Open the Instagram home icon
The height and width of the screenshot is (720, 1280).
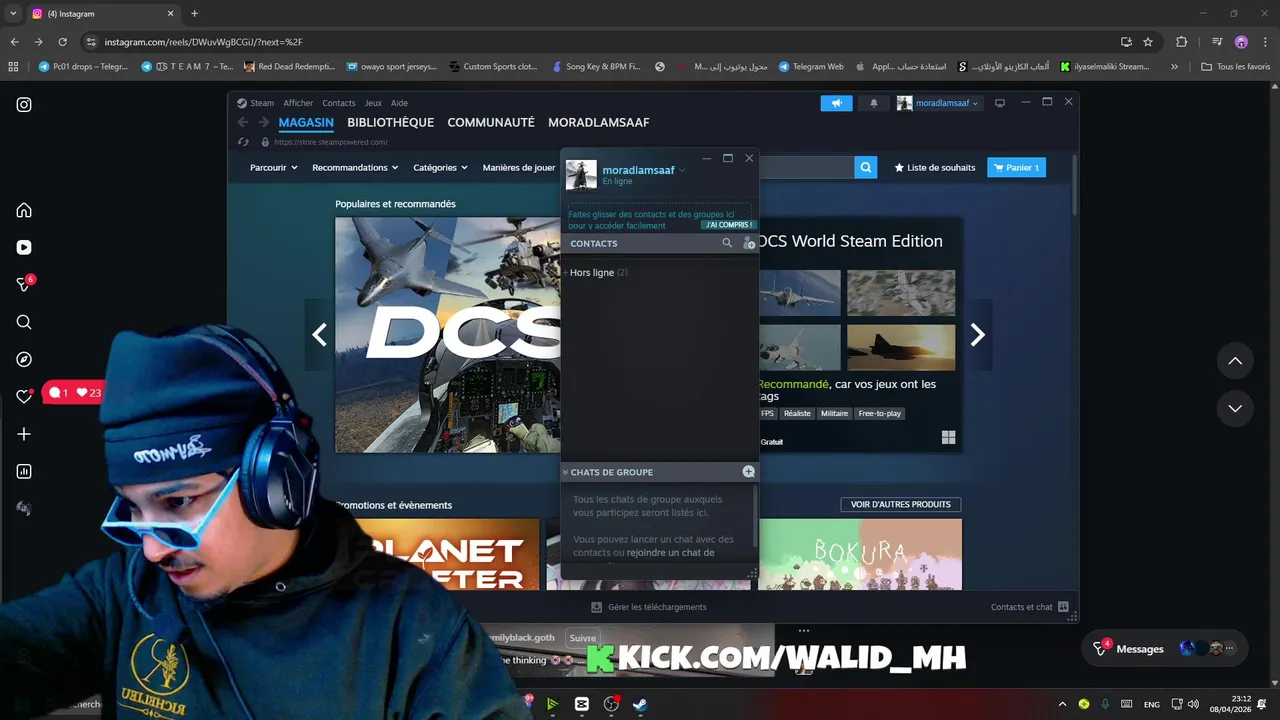24,210
